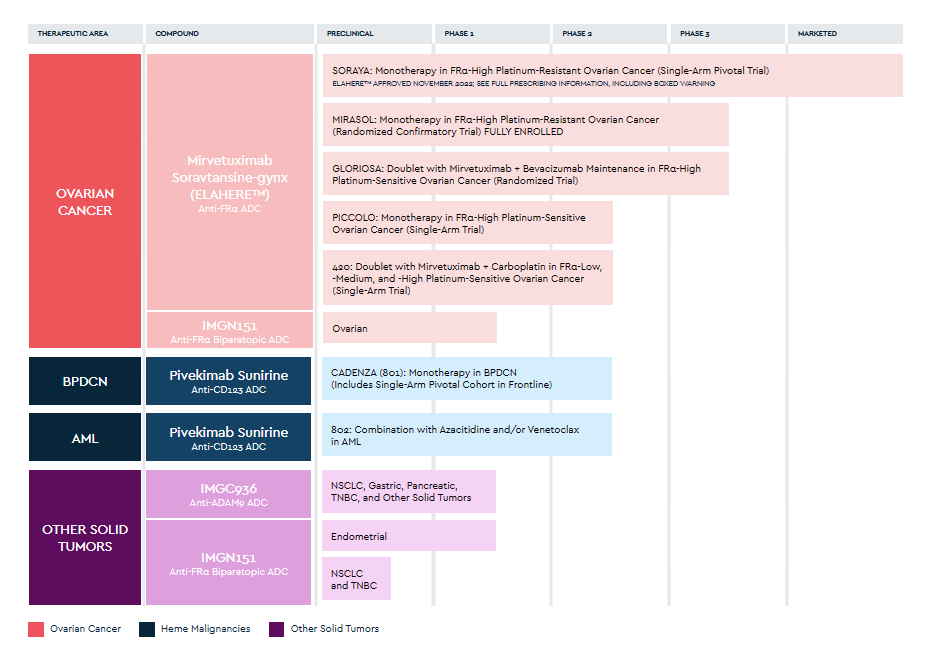Click the purple Other Solid Tumors legend swatch
The image size is (938, 649).
point(276,629)
